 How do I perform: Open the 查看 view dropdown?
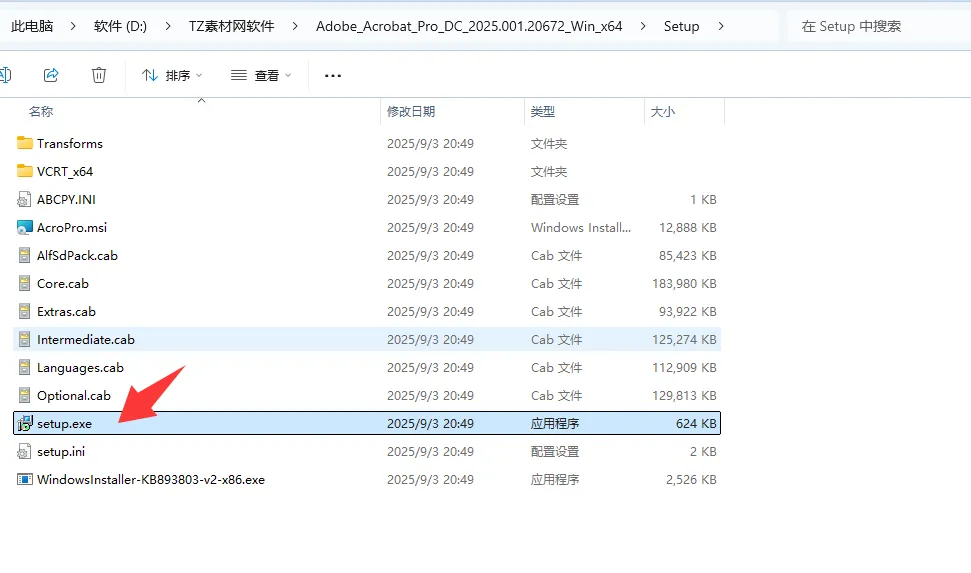(261, 76)
